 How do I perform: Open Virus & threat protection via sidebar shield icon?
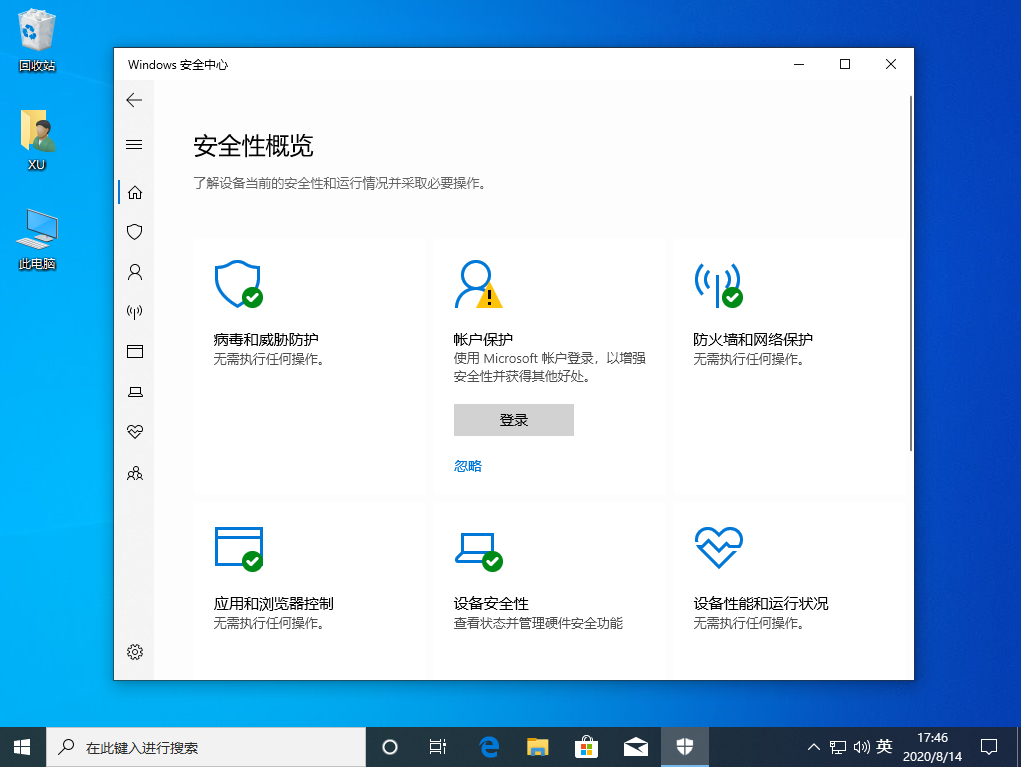tap(134, 231)
